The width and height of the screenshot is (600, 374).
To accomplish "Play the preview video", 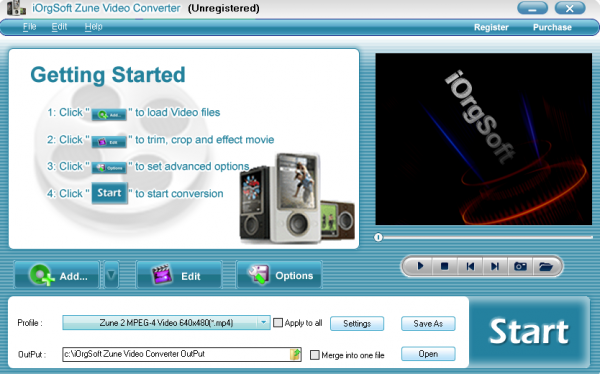I will (420, 266).
